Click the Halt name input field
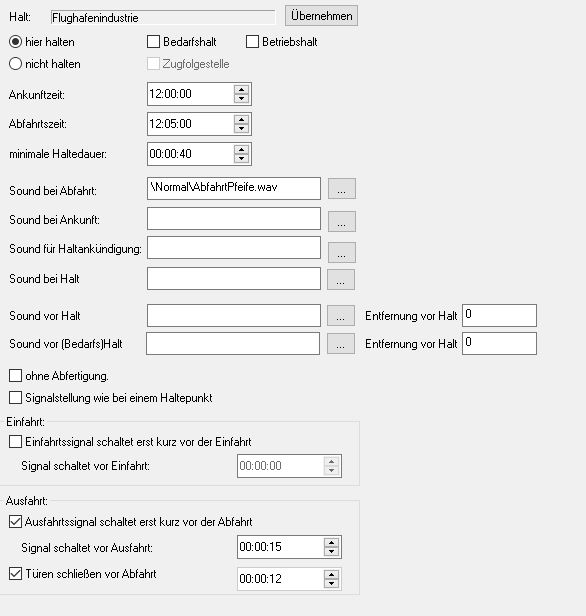This screenshot has width=586, height=616. pyautogui.click(x=163, y=18)
